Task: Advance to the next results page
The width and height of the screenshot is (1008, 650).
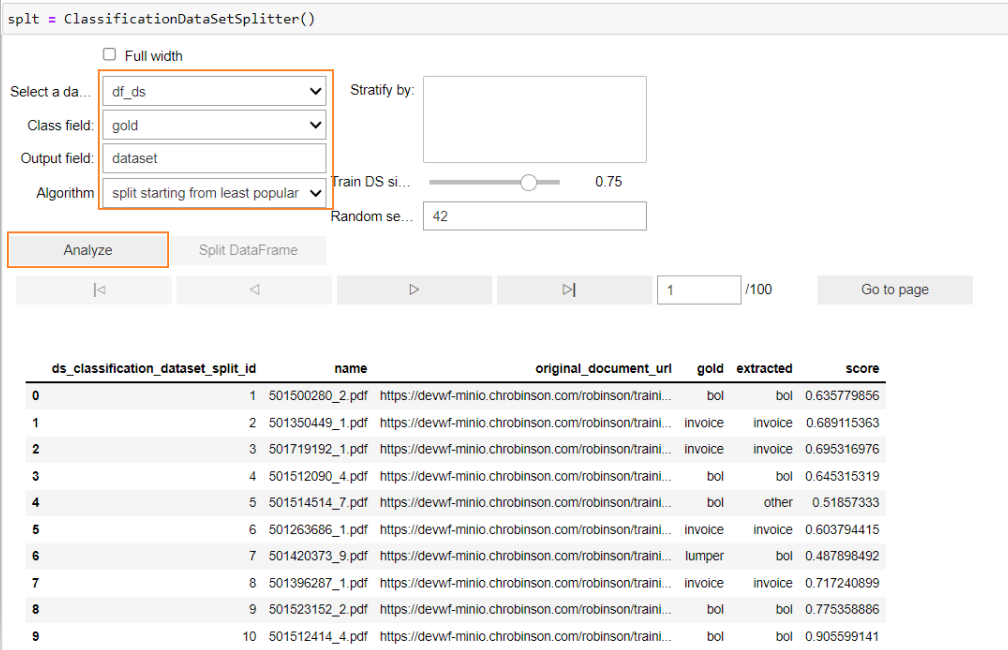Action: click(x=414, y=290)
